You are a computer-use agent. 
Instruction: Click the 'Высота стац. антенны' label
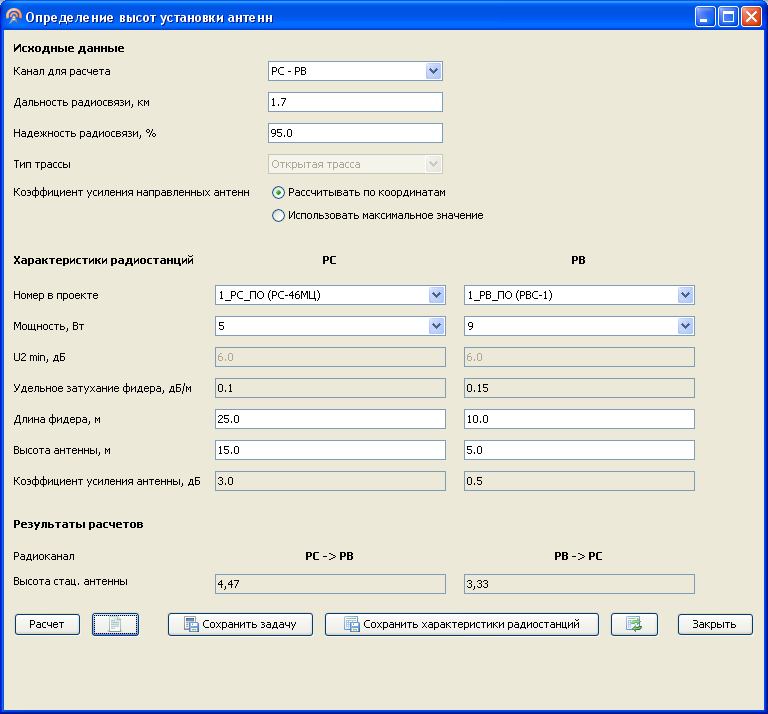(x=70, y=582)
